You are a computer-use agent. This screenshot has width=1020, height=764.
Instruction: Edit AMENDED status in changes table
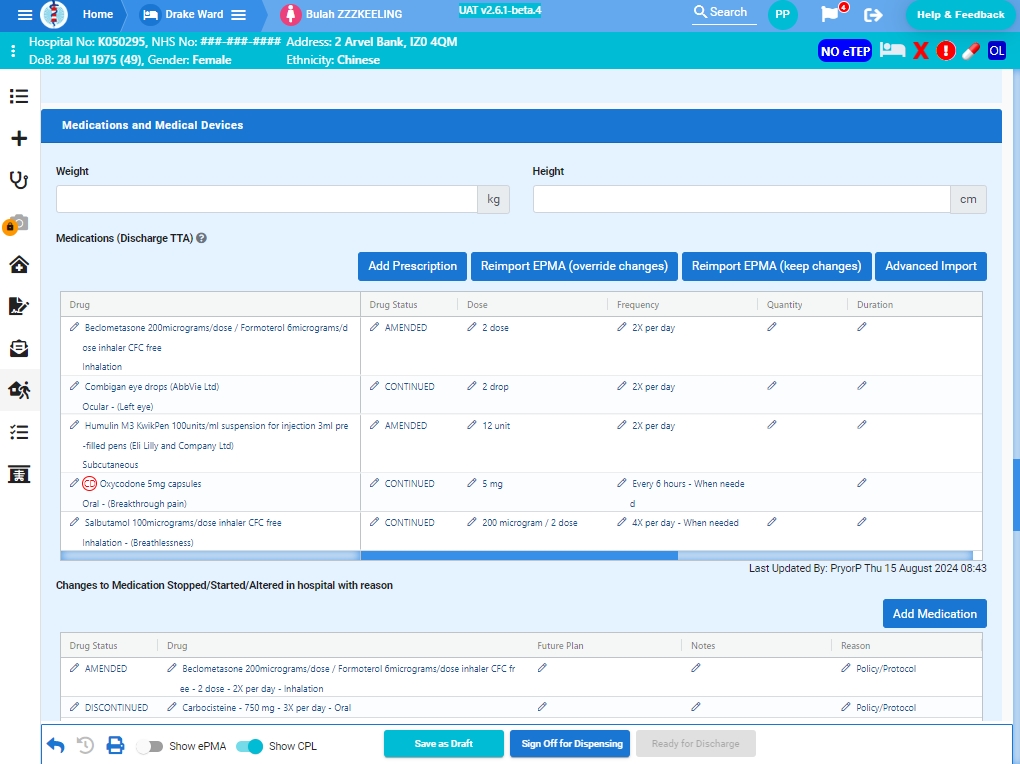coord(74,668)
